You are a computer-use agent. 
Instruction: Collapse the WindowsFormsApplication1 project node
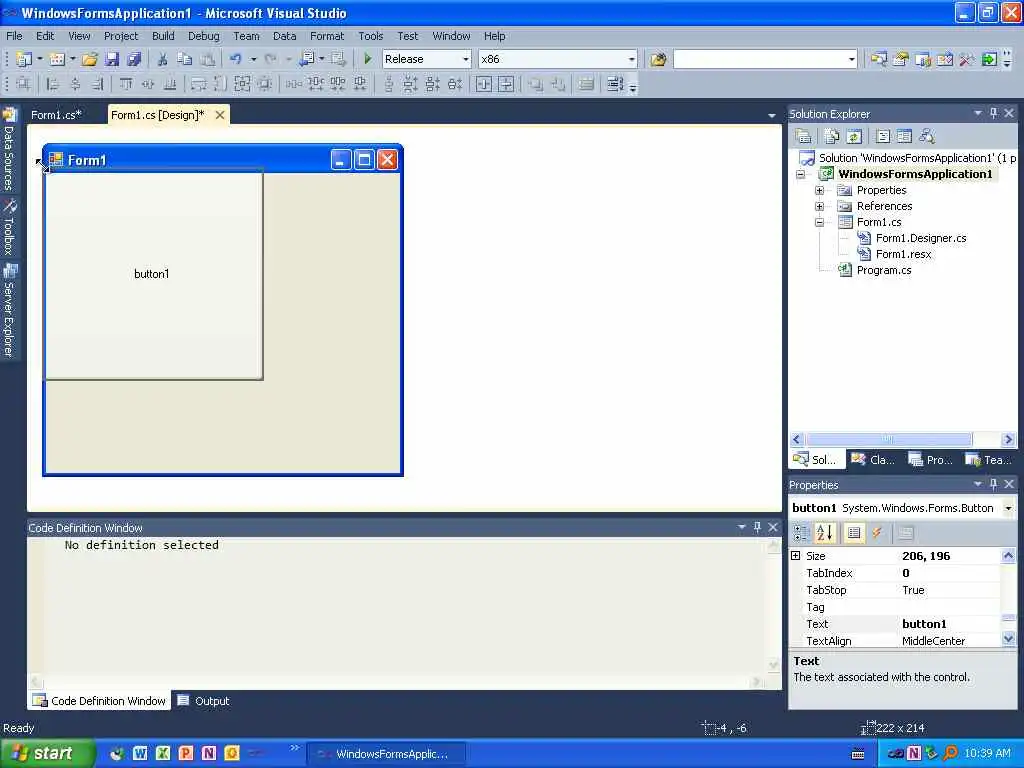(801, 174)
